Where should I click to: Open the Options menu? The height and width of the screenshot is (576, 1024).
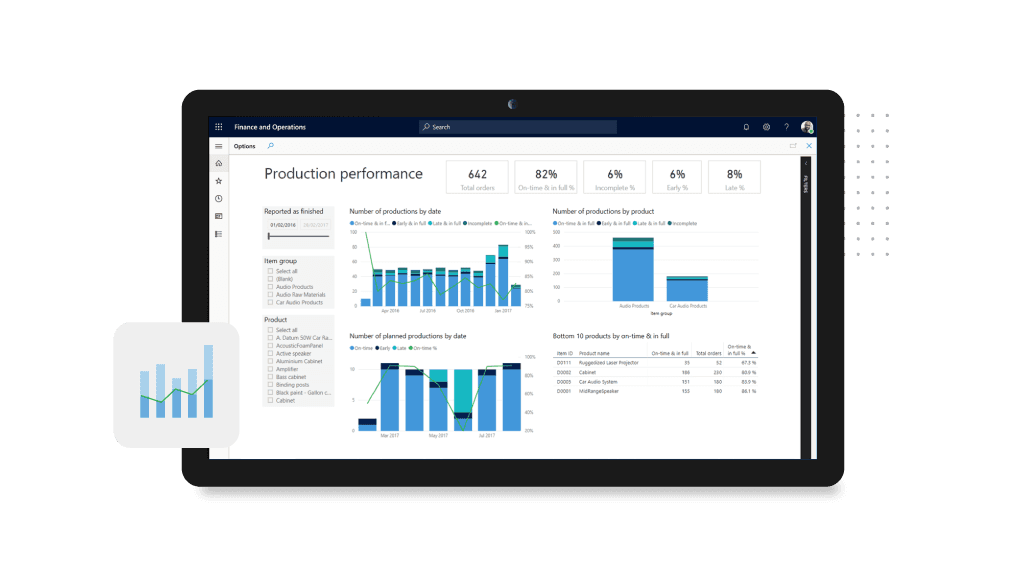(244, 146)
